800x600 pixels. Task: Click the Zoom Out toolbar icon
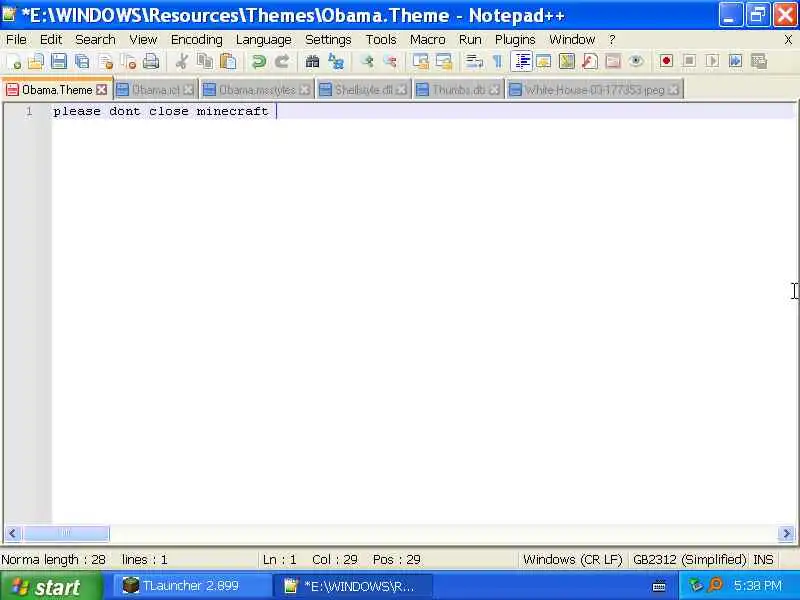390,62
